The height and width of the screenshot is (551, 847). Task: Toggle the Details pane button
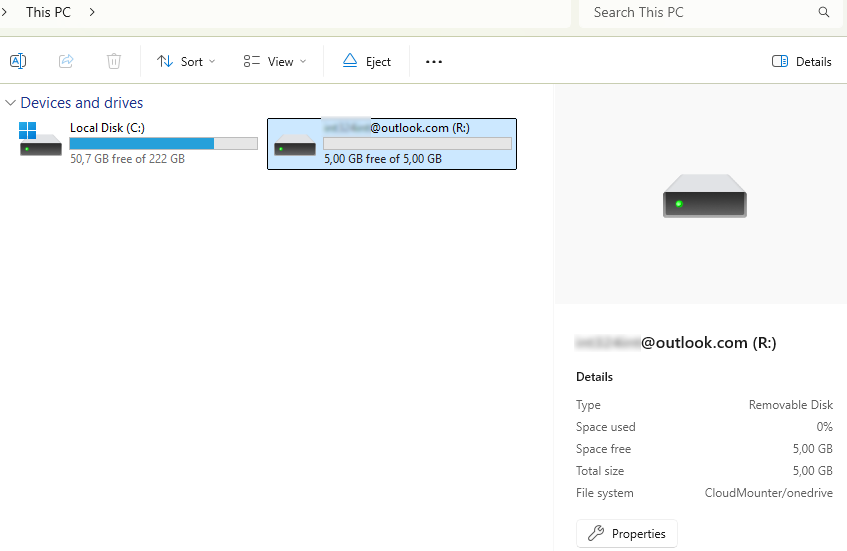(x=802, y=61)
